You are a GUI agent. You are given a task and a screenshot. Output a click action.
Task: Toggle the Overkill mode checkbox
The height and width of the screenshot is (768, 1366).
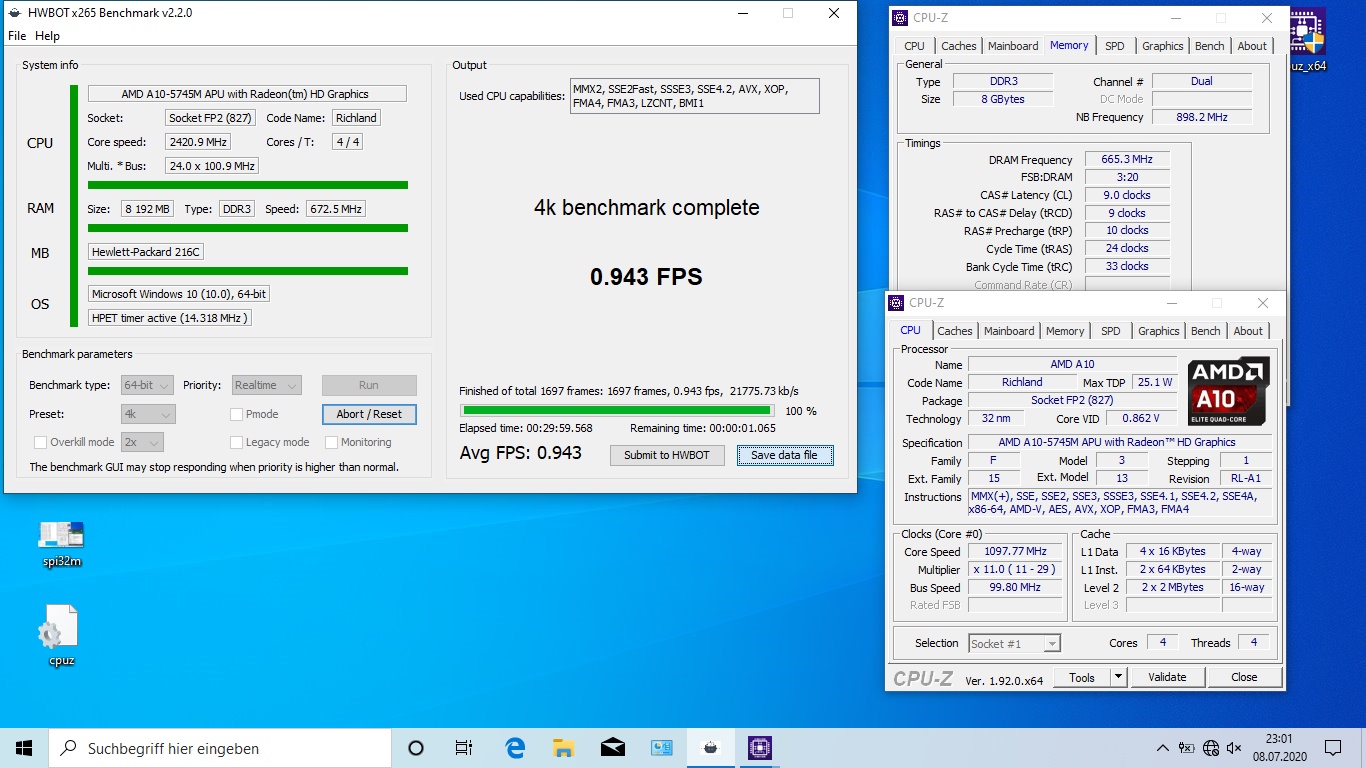(x=41, y=442)
